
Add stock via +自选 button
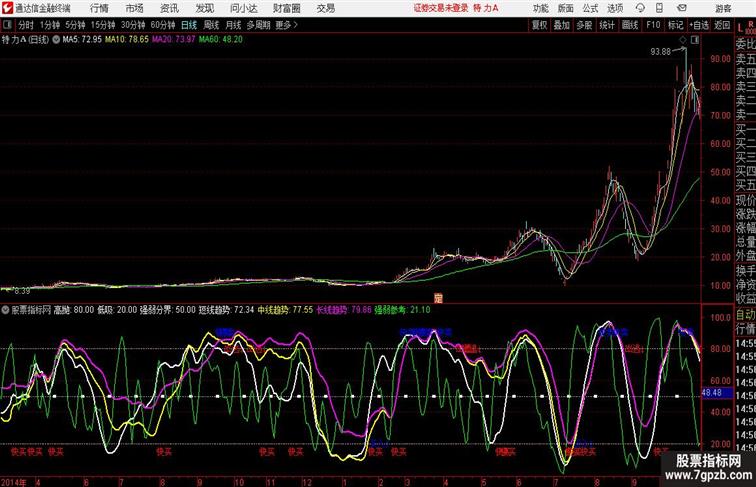point(699,25)
